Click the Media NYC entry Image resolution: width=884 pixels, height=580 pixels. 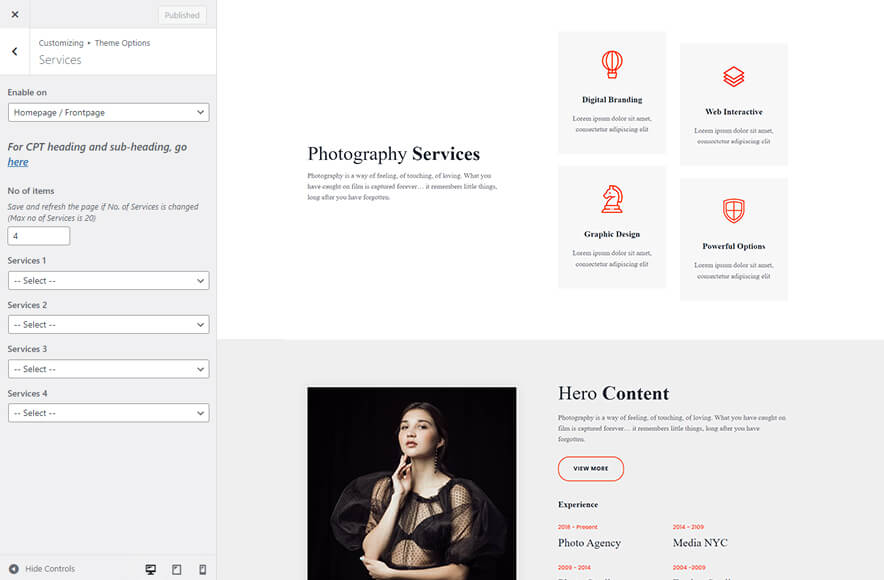tap(700, 543)
